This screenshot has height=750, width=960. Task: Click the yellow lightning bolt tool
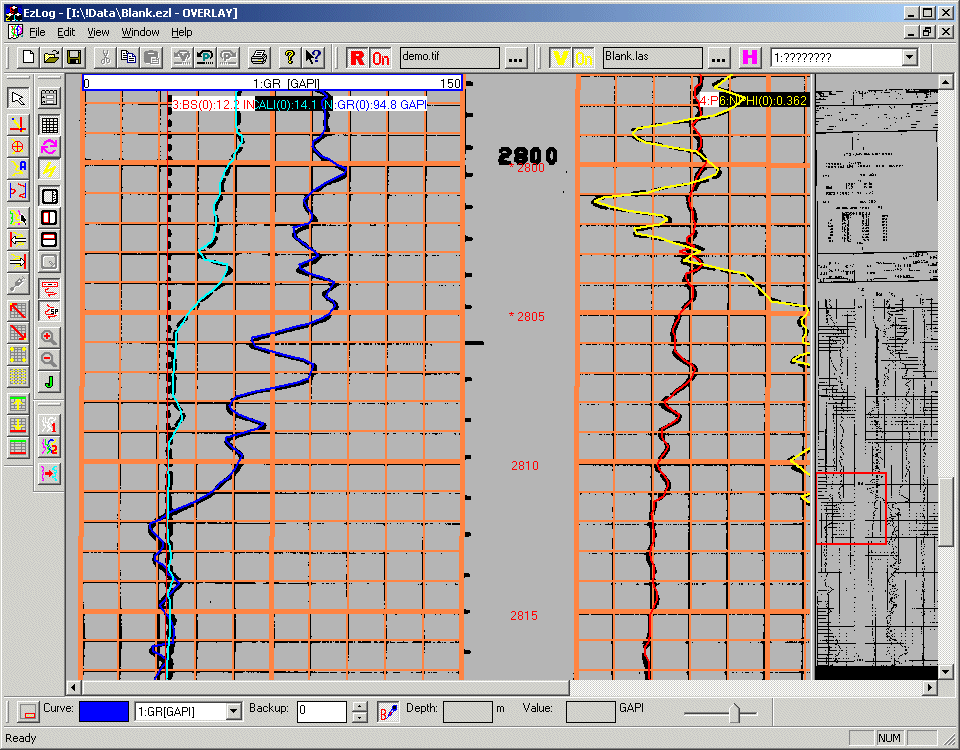(49, 169)
